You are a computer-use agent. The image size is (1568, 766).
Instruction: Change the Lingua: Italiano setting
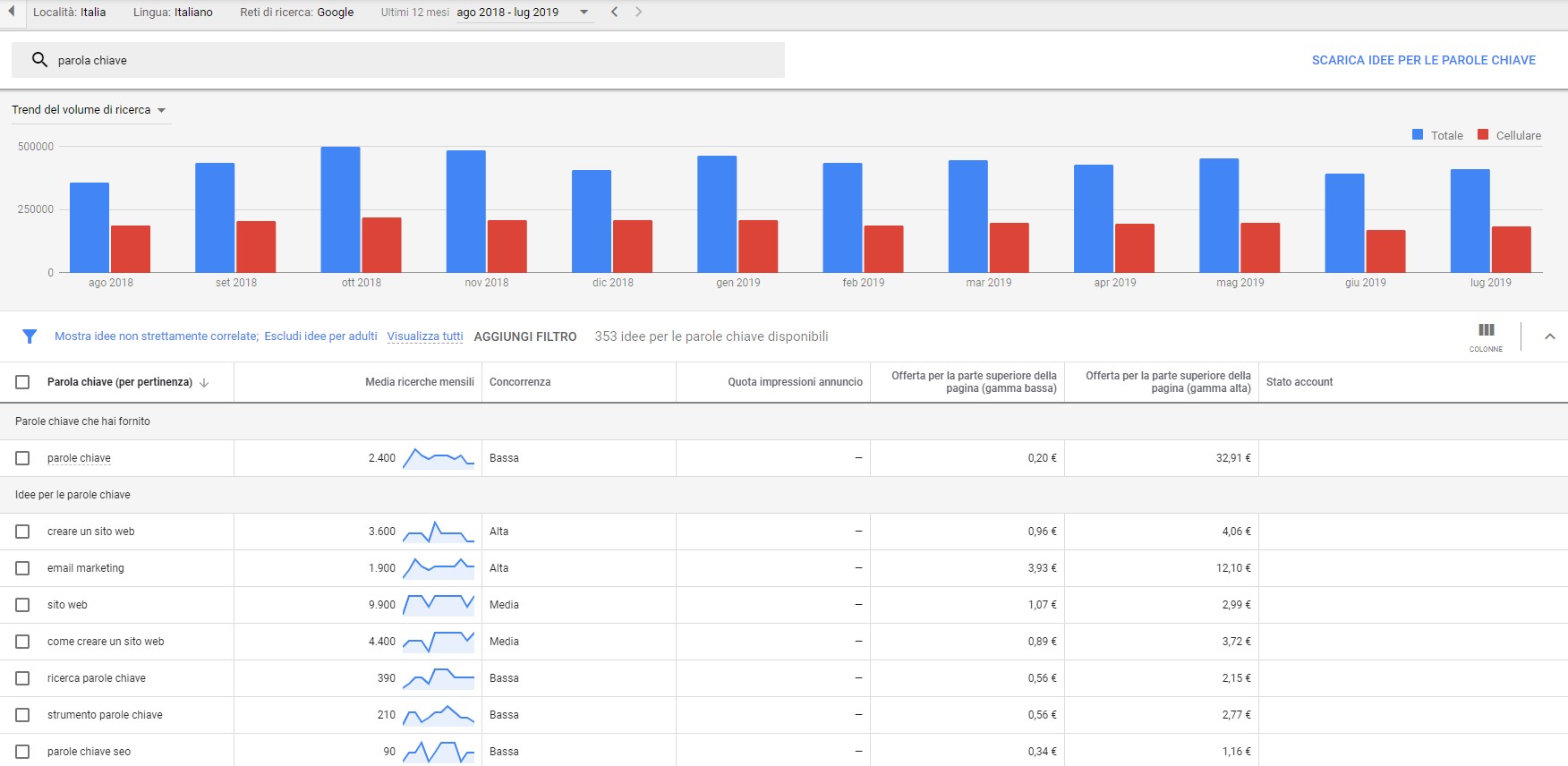point(173,12)
